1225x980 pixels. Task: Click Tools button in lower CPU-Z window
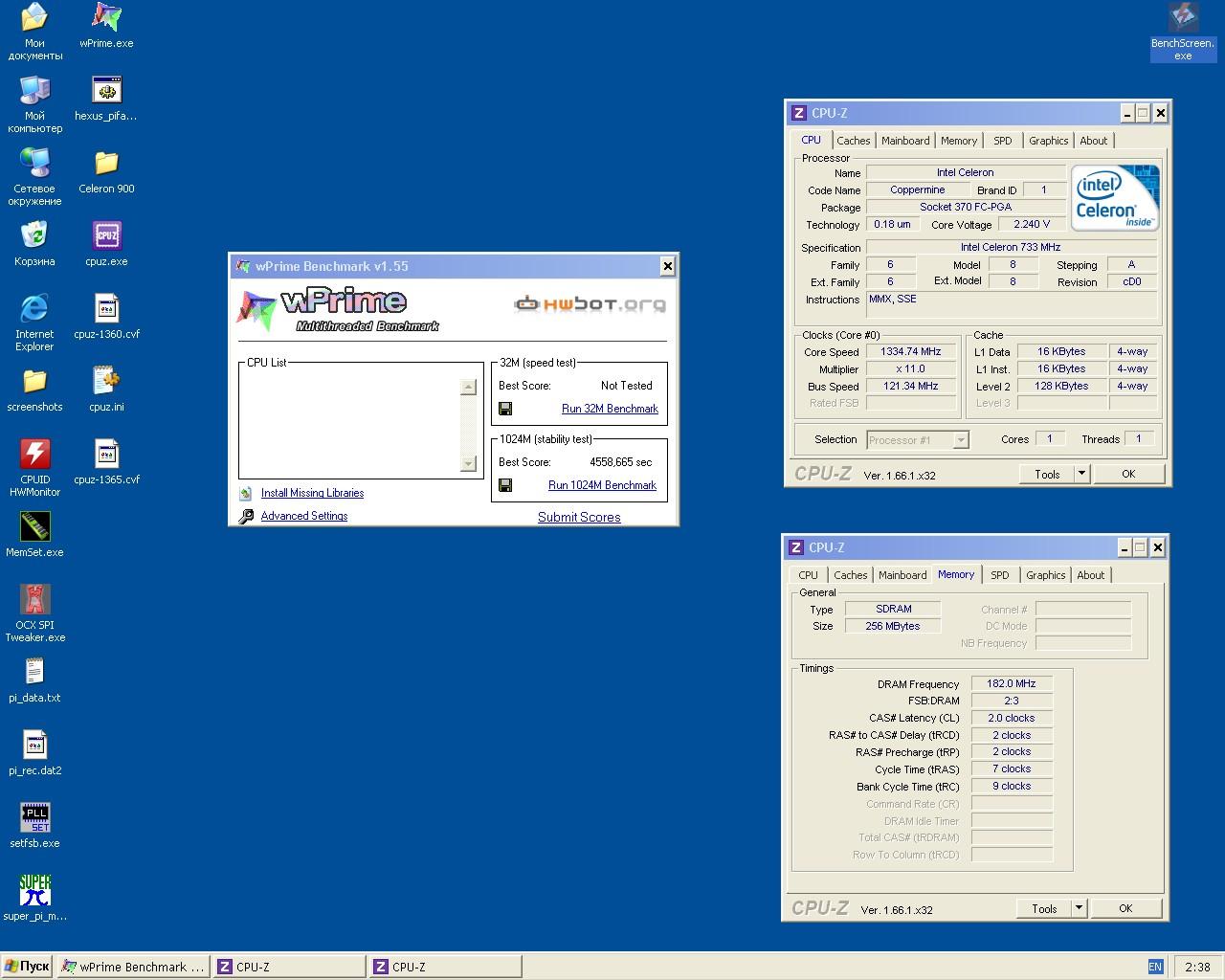[1044, 908]
